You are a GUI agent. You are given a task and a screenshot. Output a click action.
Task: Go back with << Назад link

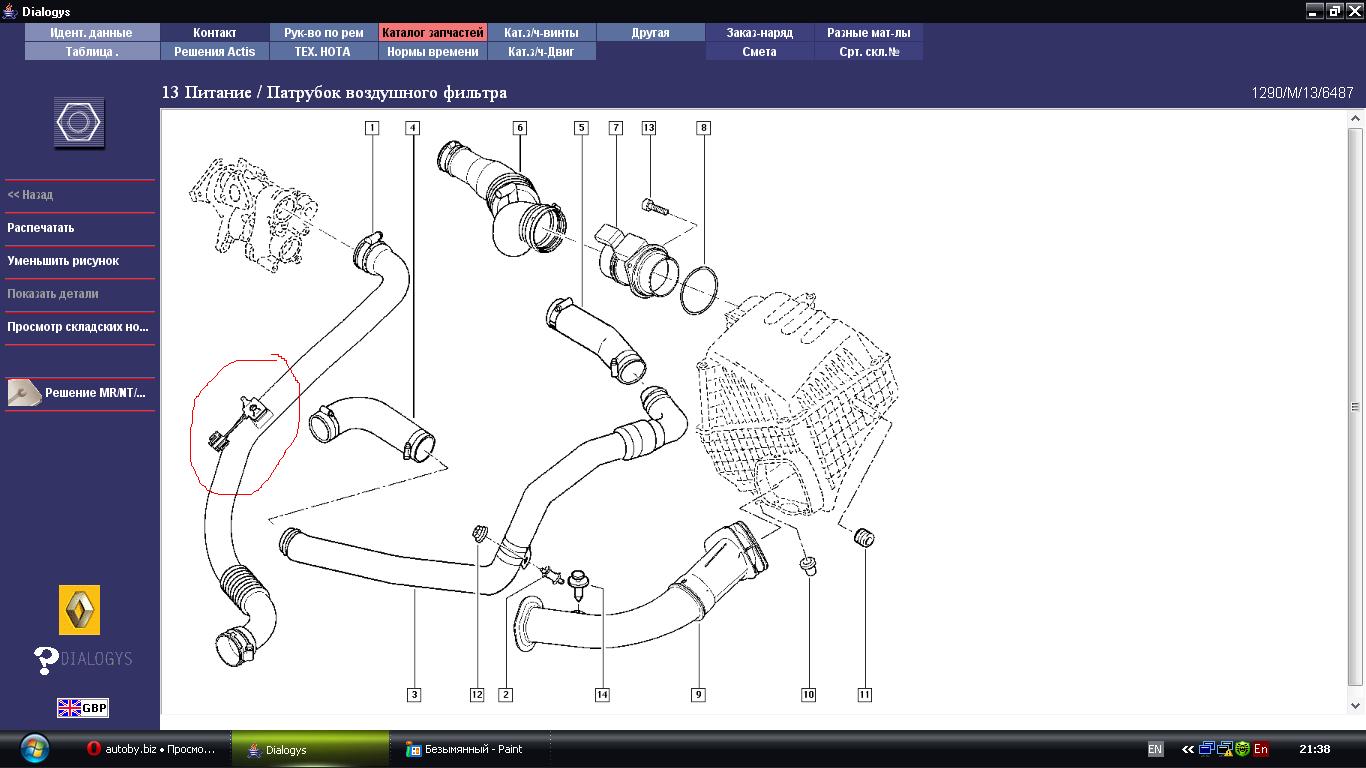point(31,195)
